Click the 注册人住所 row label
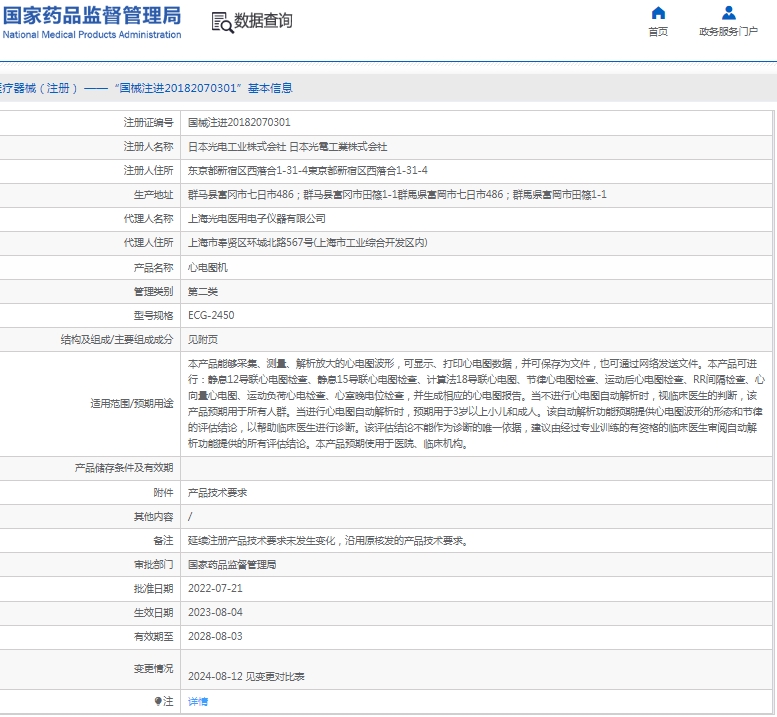Screen dimensions: 777x717 click(149, 170)
